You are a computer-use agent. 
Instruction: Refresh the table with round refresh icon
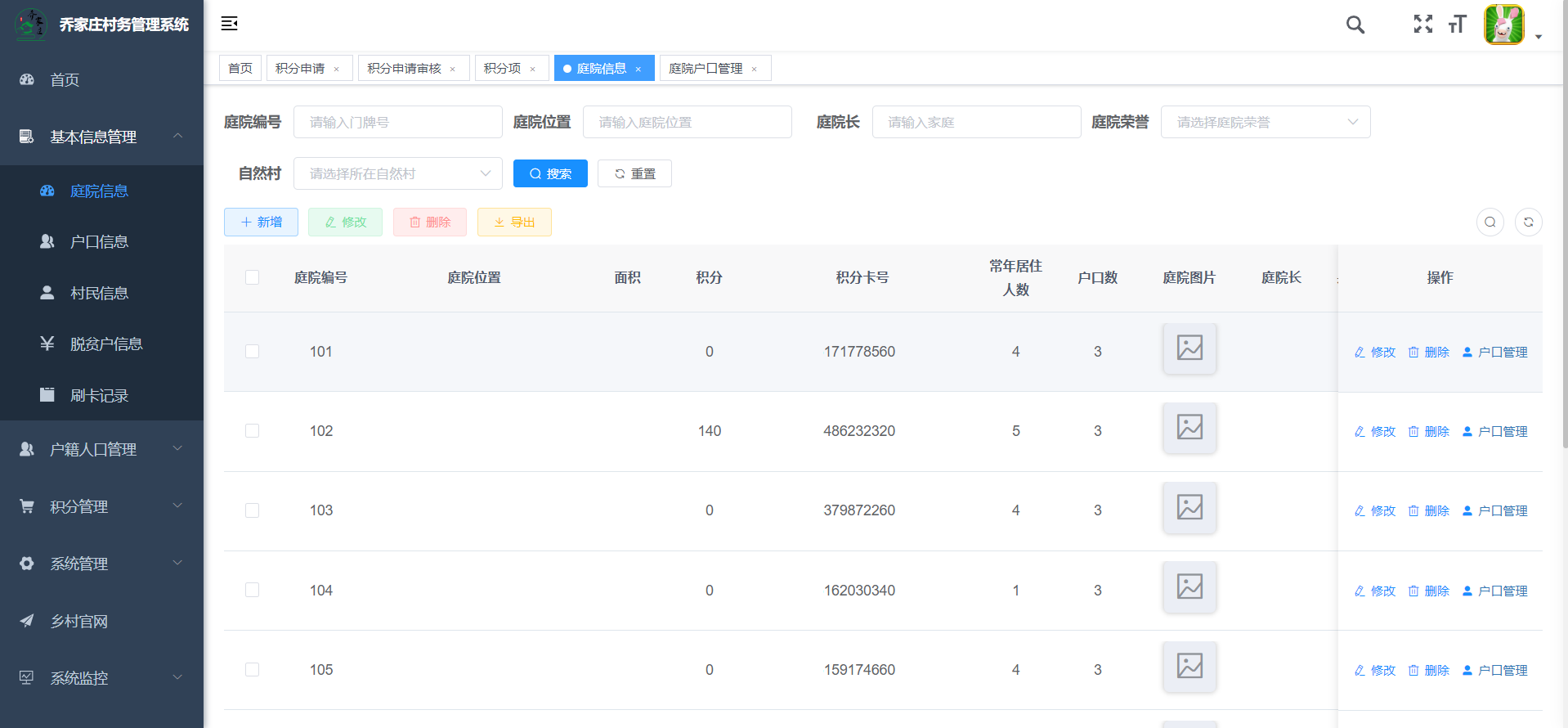1528,222
